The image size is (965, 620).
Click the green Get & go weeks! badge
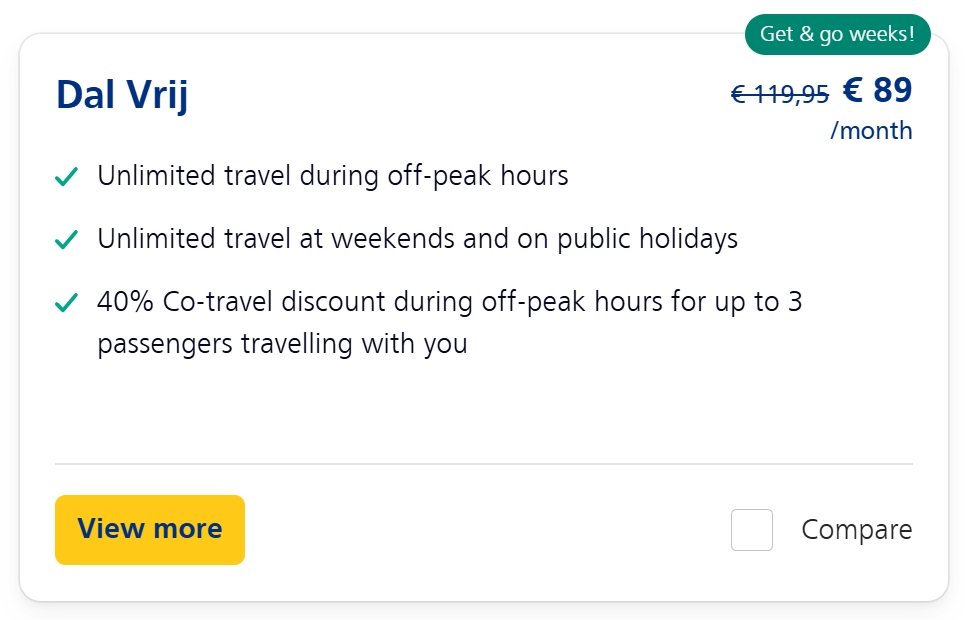pos(837,34)
